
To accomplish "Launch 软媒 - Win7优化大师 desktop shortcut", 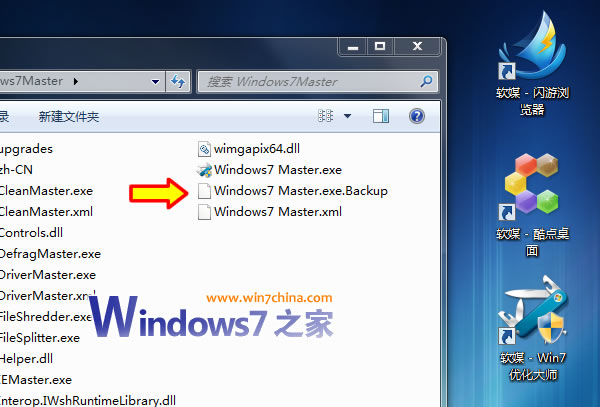I will [x=532, y=328].
